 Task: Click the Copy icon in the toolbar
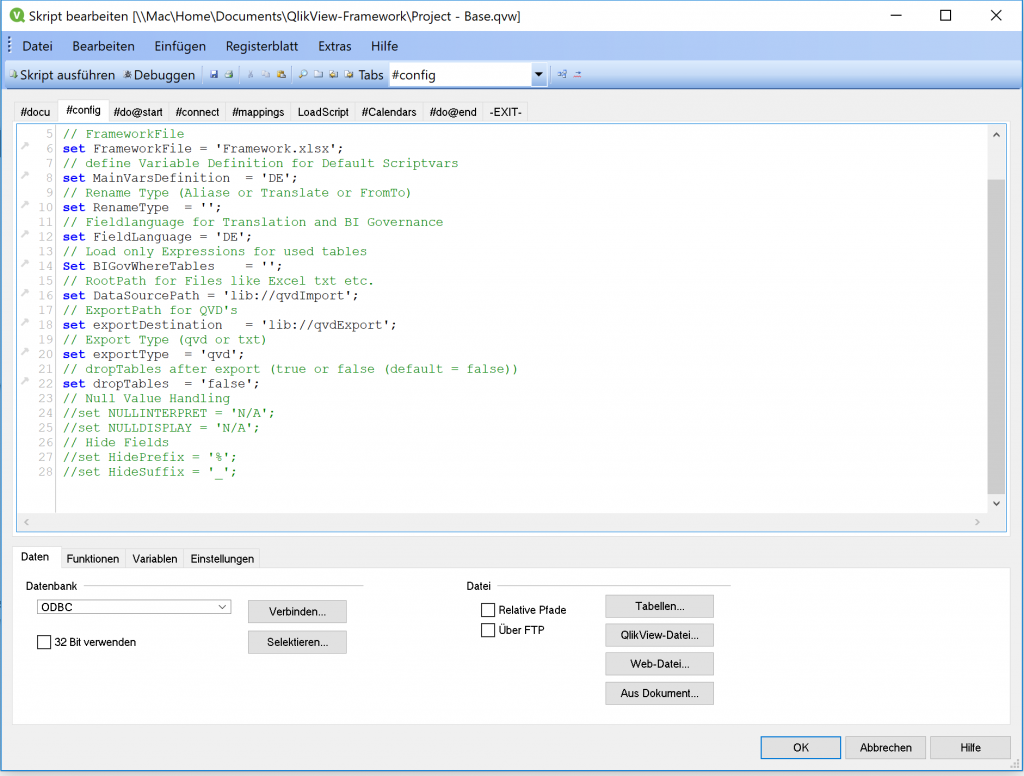pyautogui.click(x=264, y=74)
